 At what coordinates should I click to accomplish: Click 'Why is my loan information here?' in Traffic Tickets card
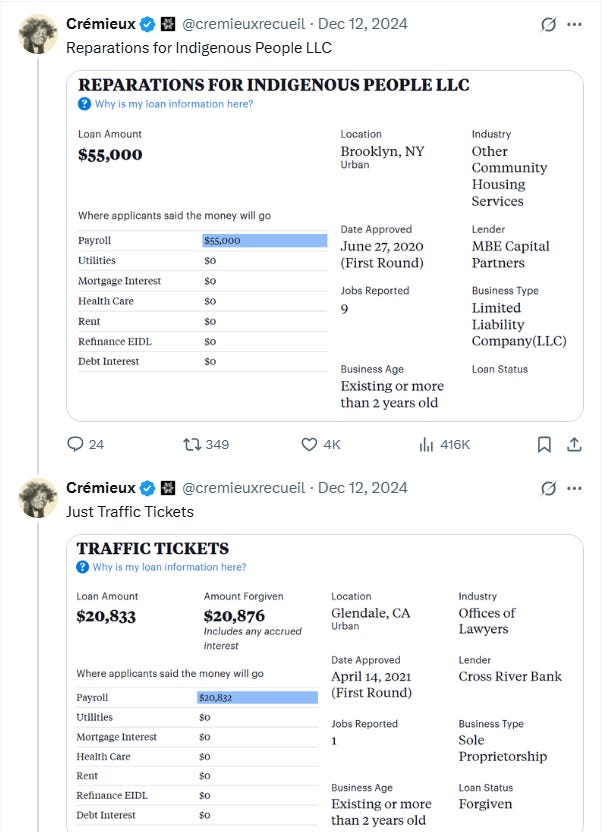[x=168, y=567]
